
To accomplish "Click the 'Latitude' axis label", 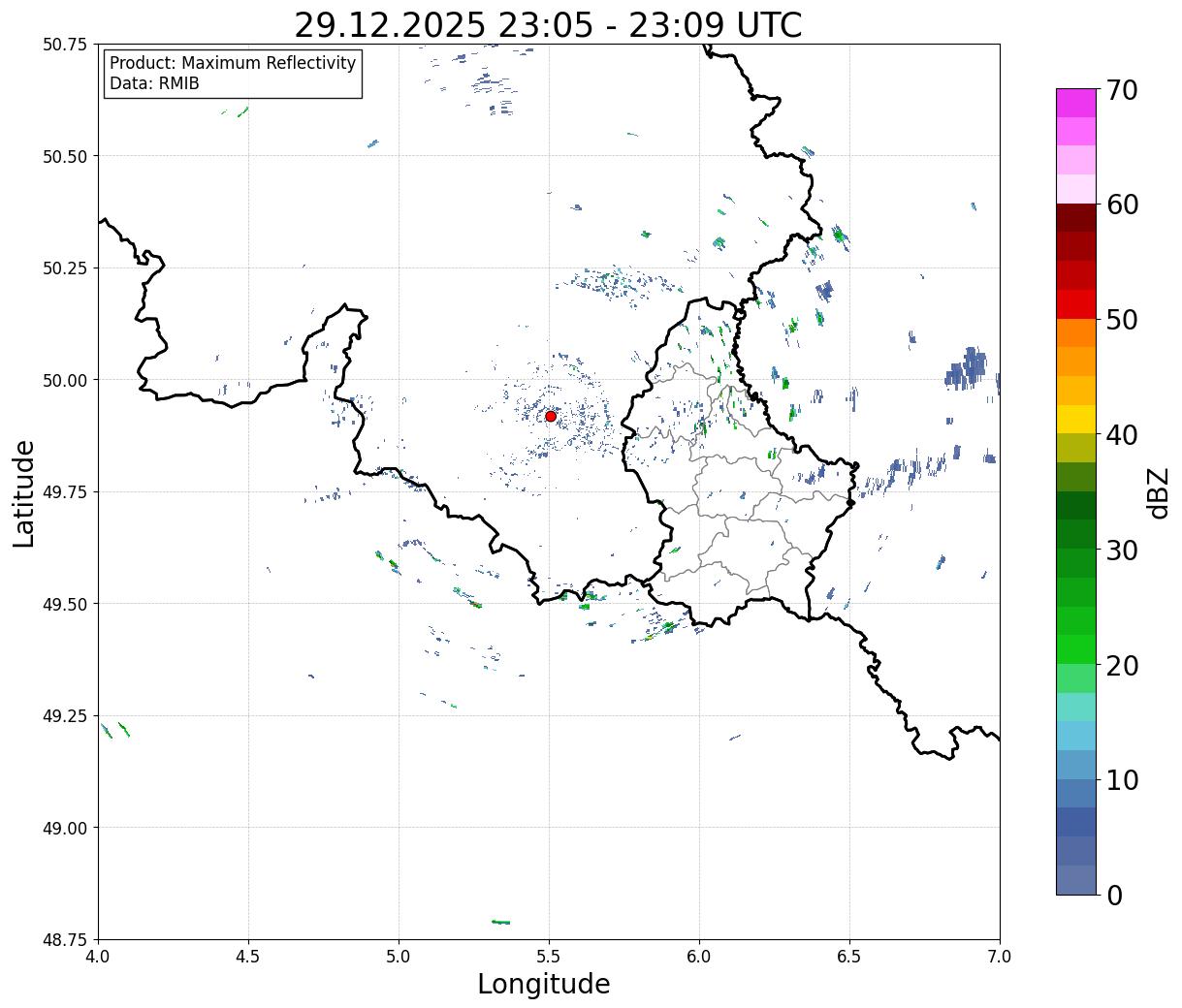I will [24, 493].
